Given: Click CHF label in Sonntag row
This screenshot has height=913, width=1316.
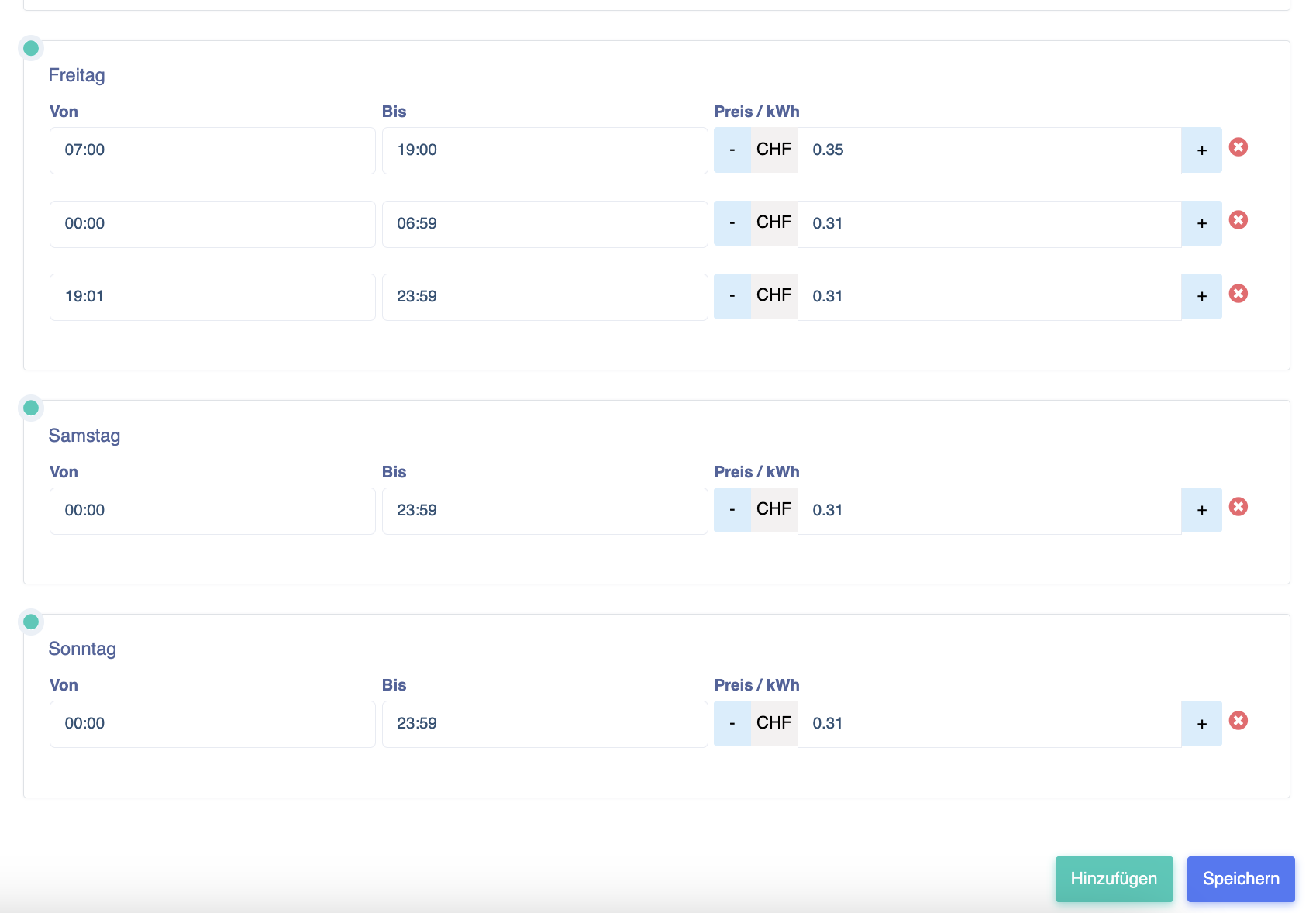Looking at the screenshot, I should (774, 723).
